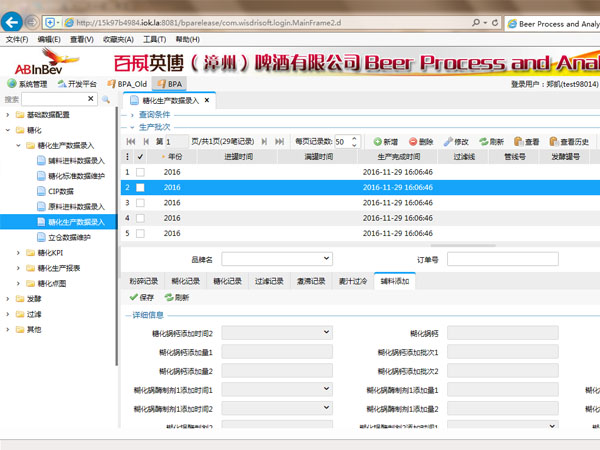Click the 订单号 input field
The image size is (600, 450).
(x=502, y=259)
